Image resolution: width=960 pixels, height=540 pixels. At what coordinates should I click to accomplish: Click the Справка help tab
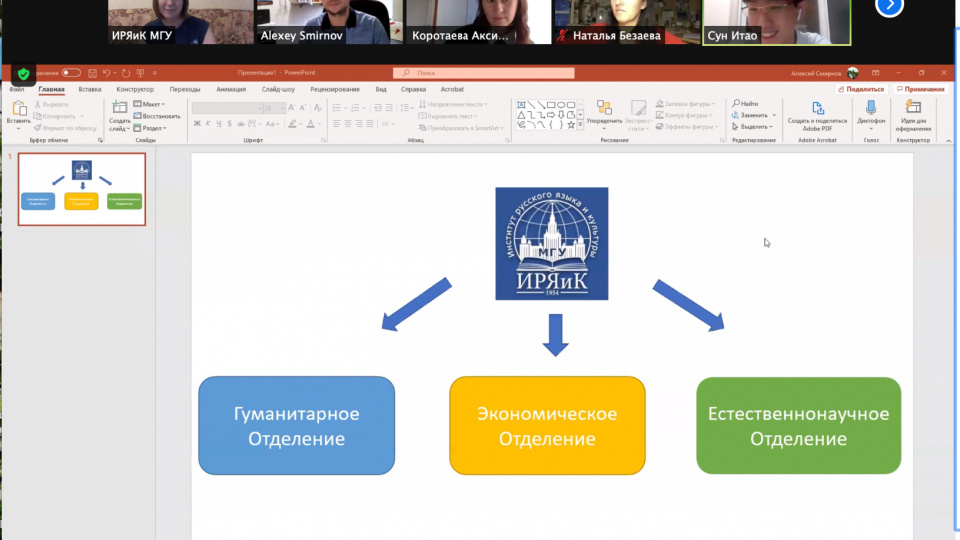(x=413, y=89)
